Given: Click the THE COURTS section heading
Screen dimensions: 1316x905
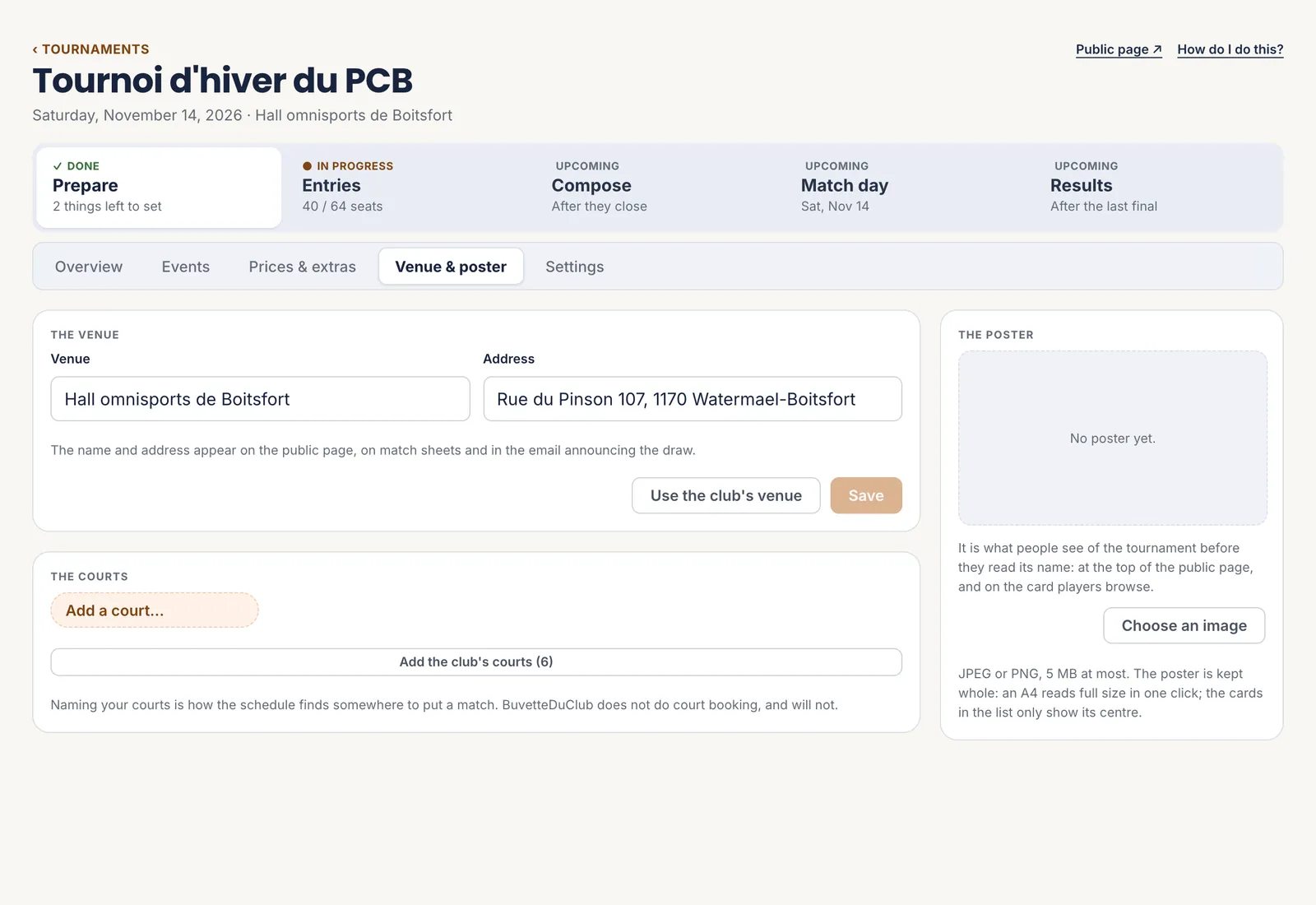Looking at the screenshot, I should (x=89, y=577).
